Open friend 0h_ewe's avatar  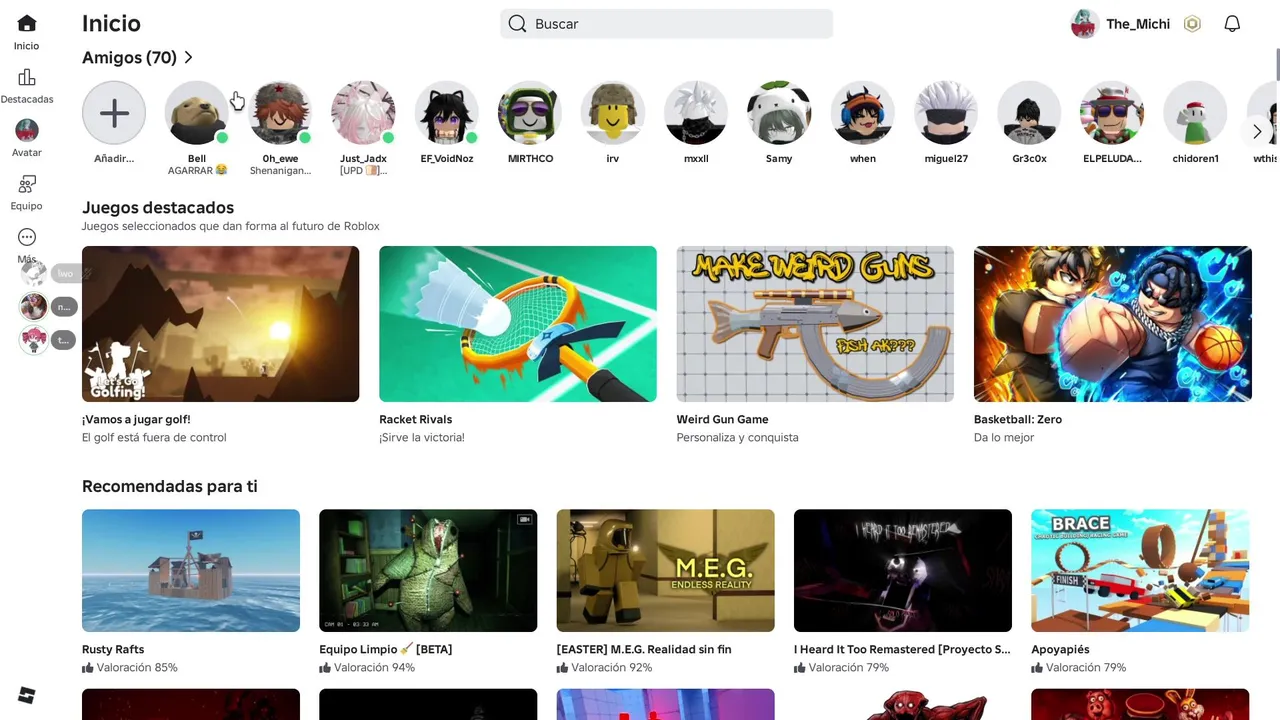coord(280,113)
